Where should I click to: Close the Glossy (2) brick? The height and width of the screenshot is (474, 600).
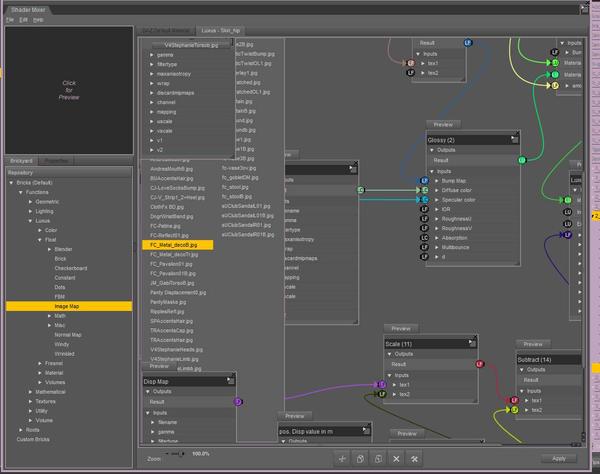(x=517, y=133)
